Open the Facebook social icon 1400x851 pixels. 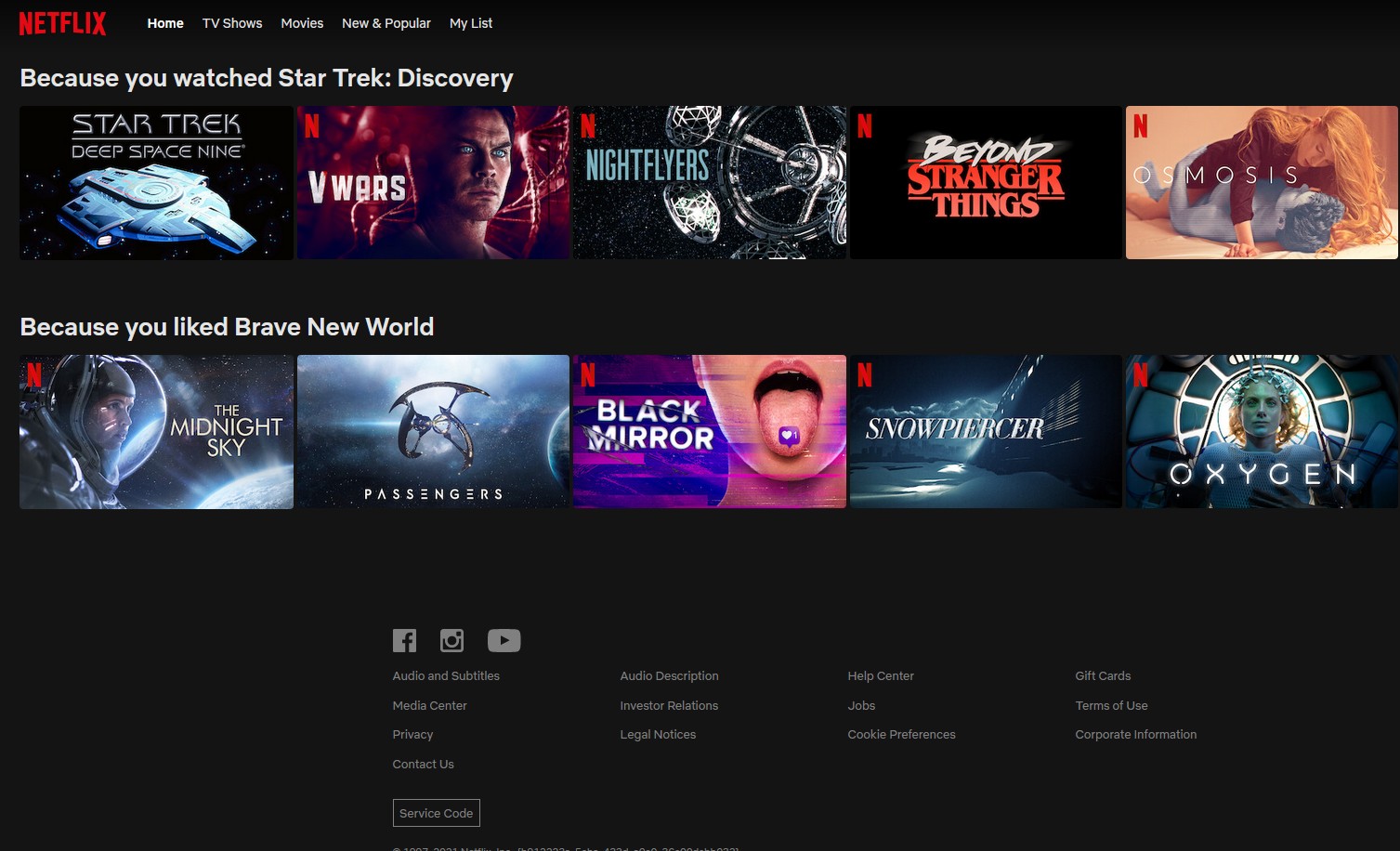pyautogui.click(x=404, y=640)
